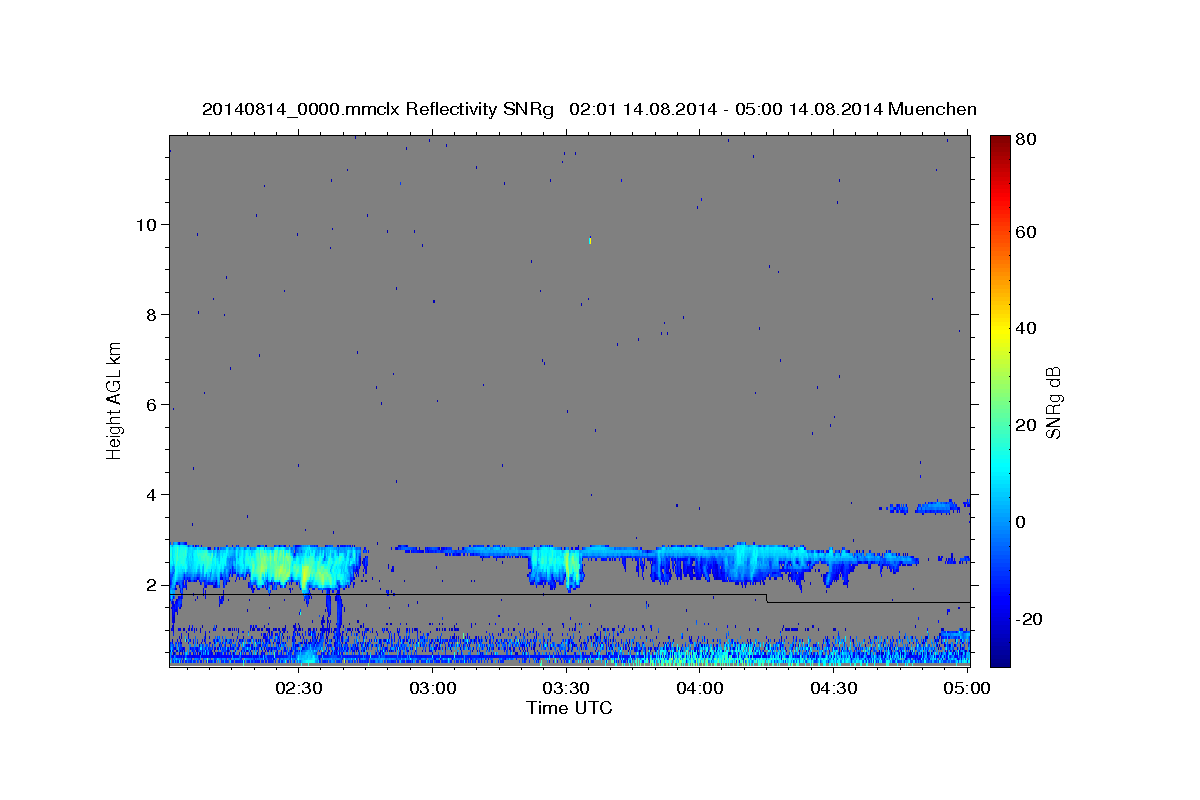1200x800 pixels.
Task: Click the yellow outlier pixel near 10 km
Action: click(x=590, y=240)
